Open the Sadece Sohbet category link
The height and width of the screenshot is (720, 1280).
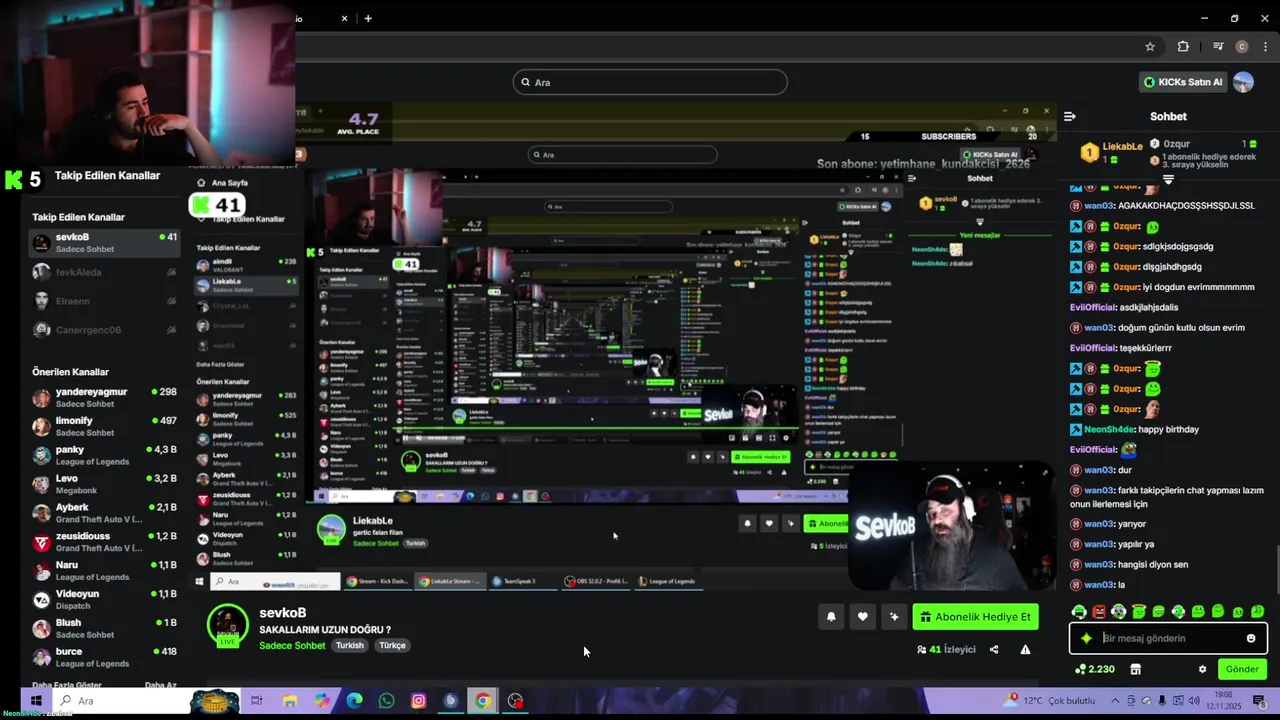(292, 645)
